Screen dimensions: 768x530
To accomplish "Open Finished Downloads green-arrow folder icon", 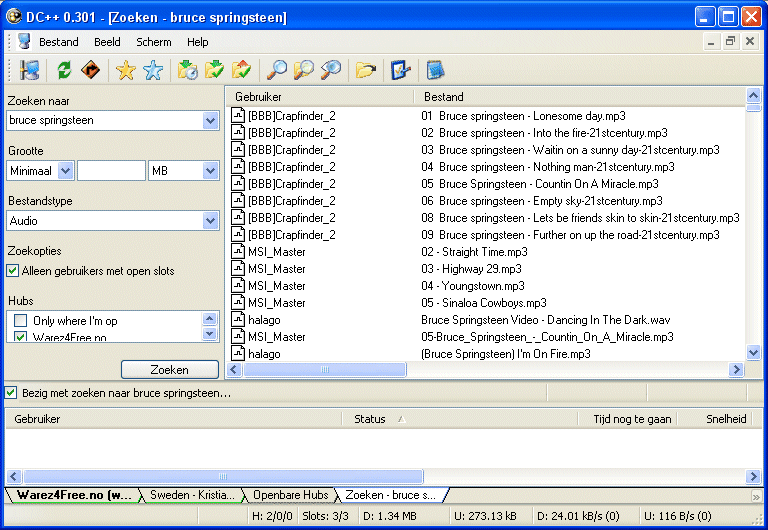I will pos(215,70).
